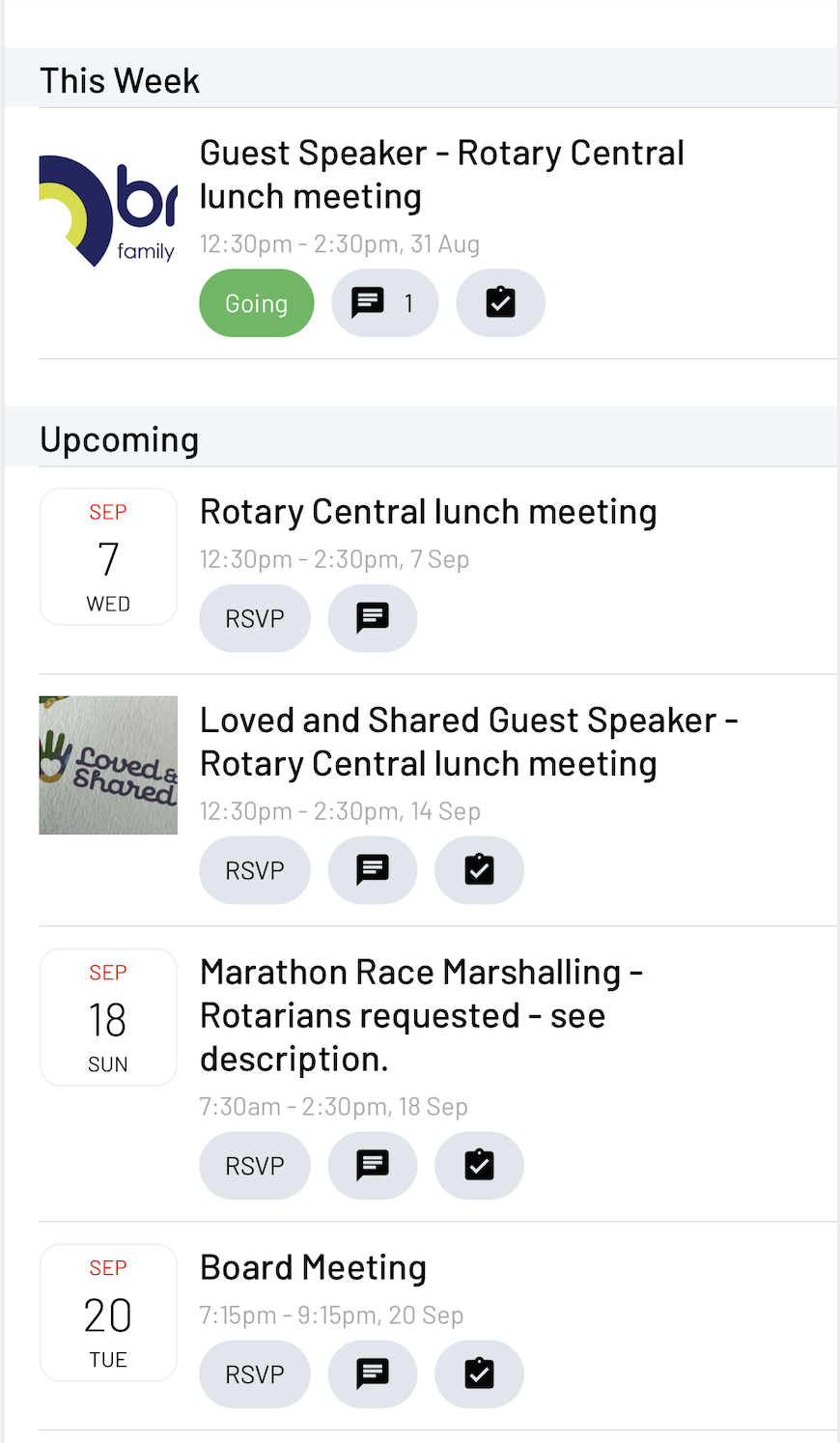Image resolution: width=840 pixels, height=1443 pixels.
Task: Select the Sep 18 Sun date tile
Action: [x=108, y=1017]
